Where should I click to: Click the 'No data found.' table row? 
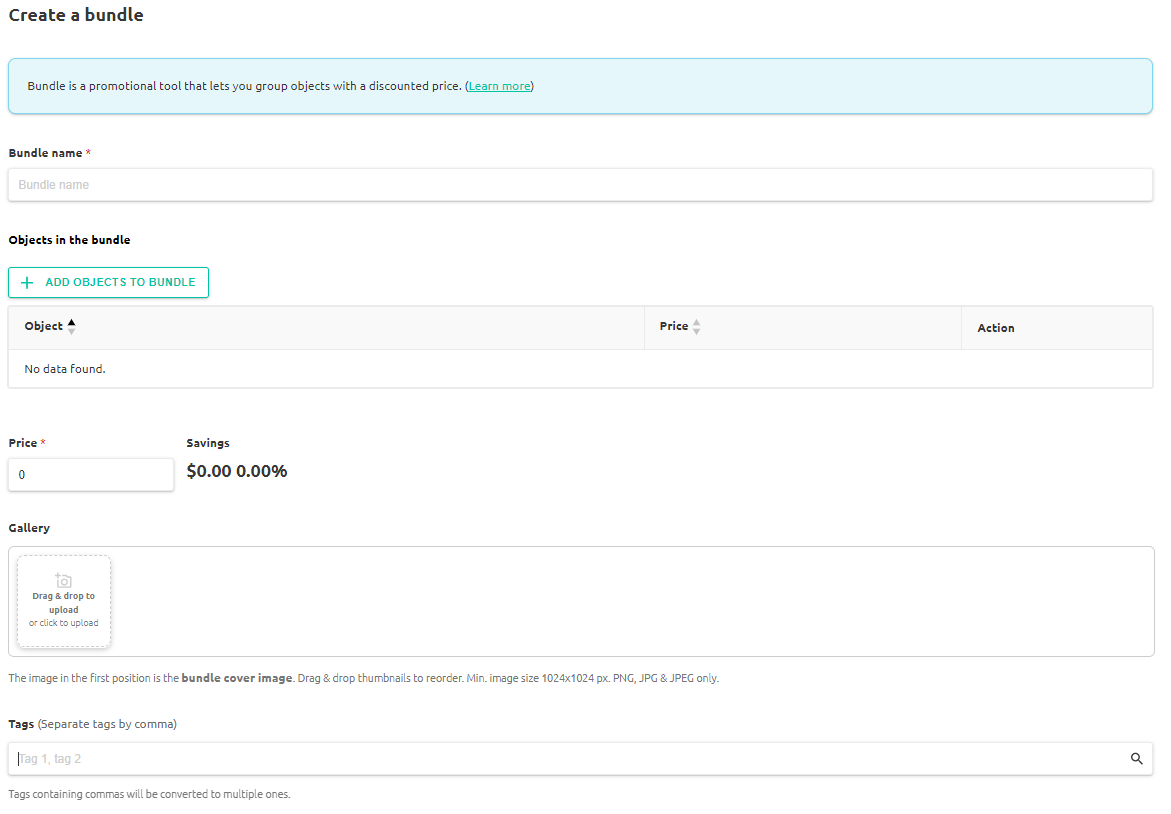coord(580,369)
